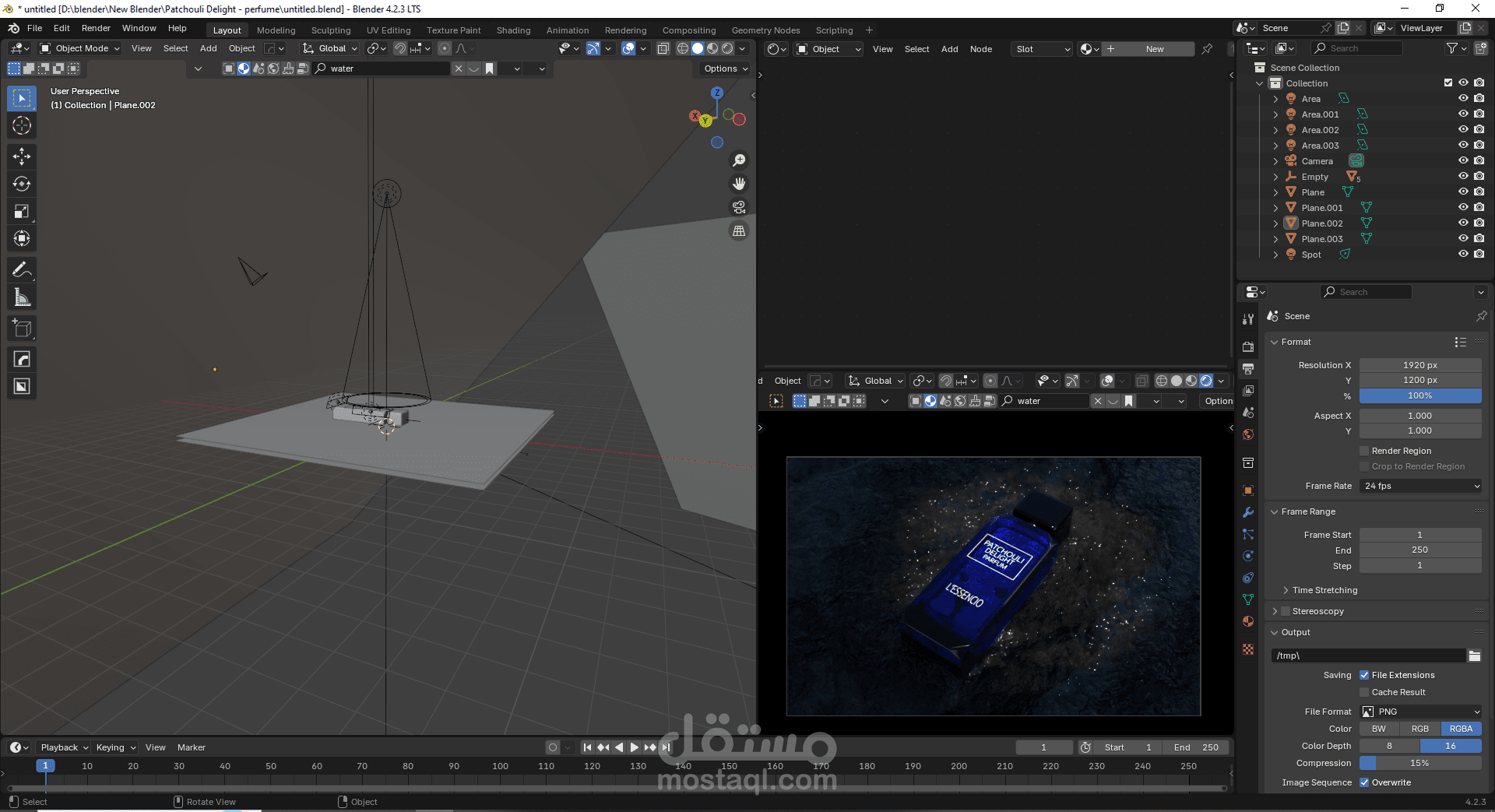Viewport: 1495px width, 812px height.
Task: Select the 3D Cursor tool
Action: pyautogui.click(x=22, y=125)
